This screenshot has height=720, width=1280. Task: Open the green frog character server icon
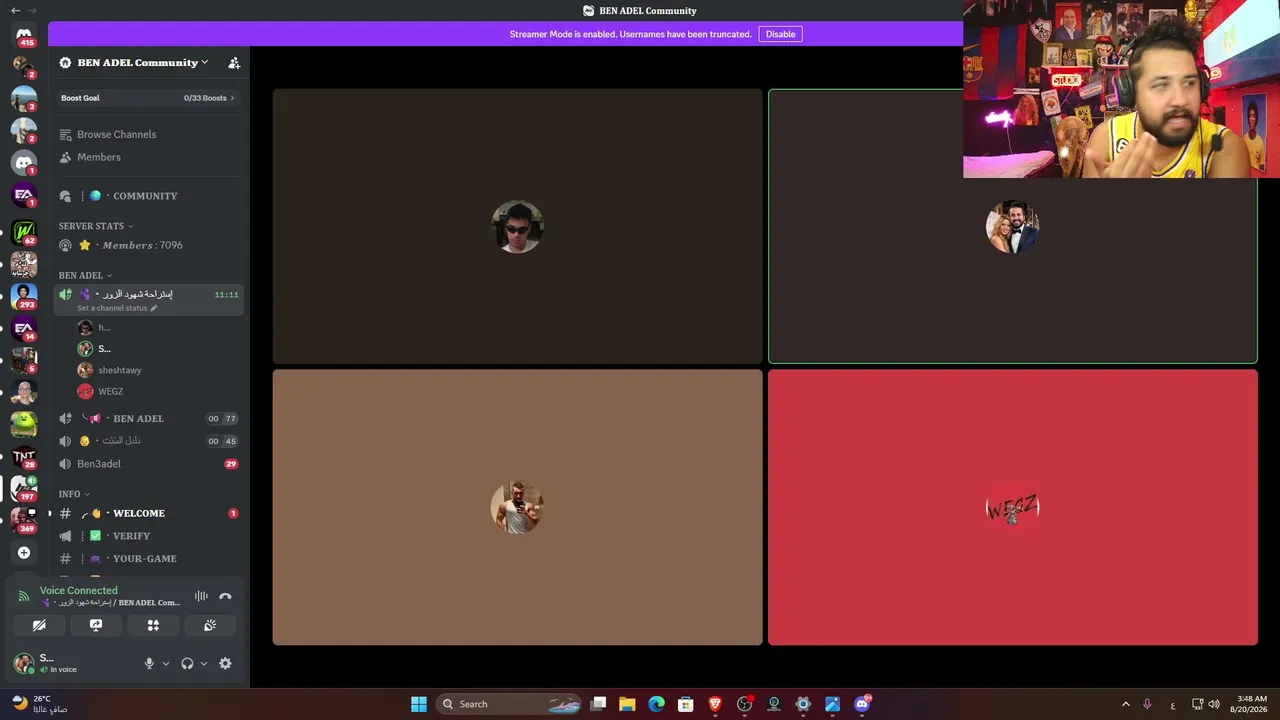click(24, 424)
